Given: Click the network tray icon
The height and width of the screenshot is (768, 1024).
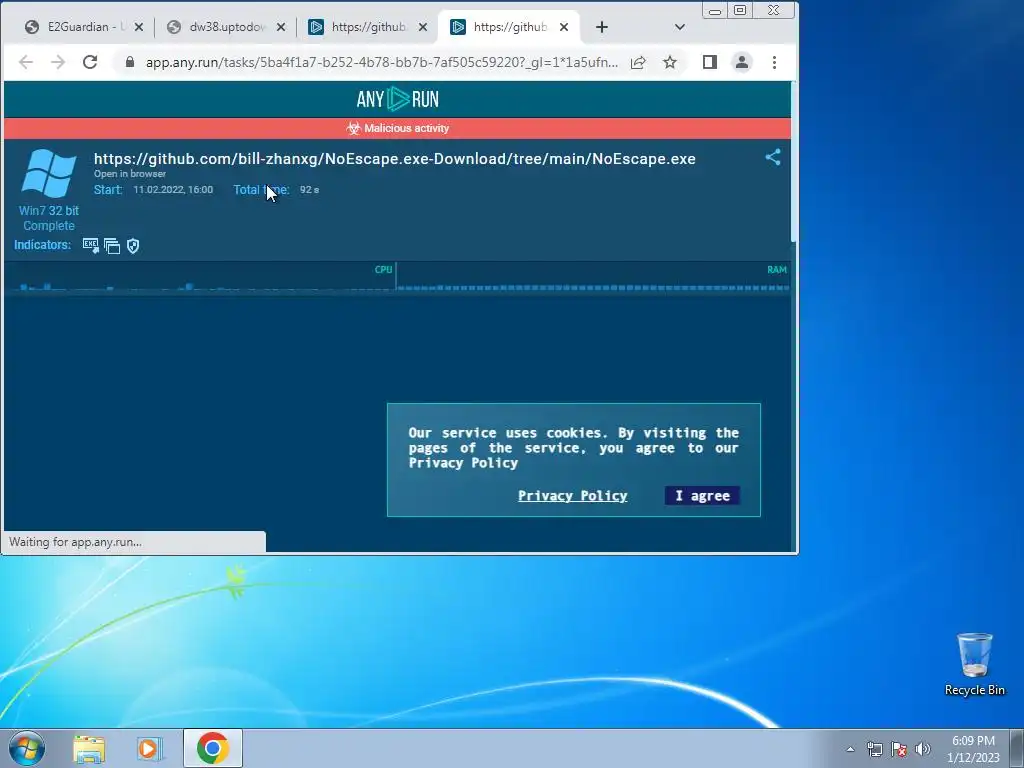Looking at the screenshot, I should click(x=874, y=749).
